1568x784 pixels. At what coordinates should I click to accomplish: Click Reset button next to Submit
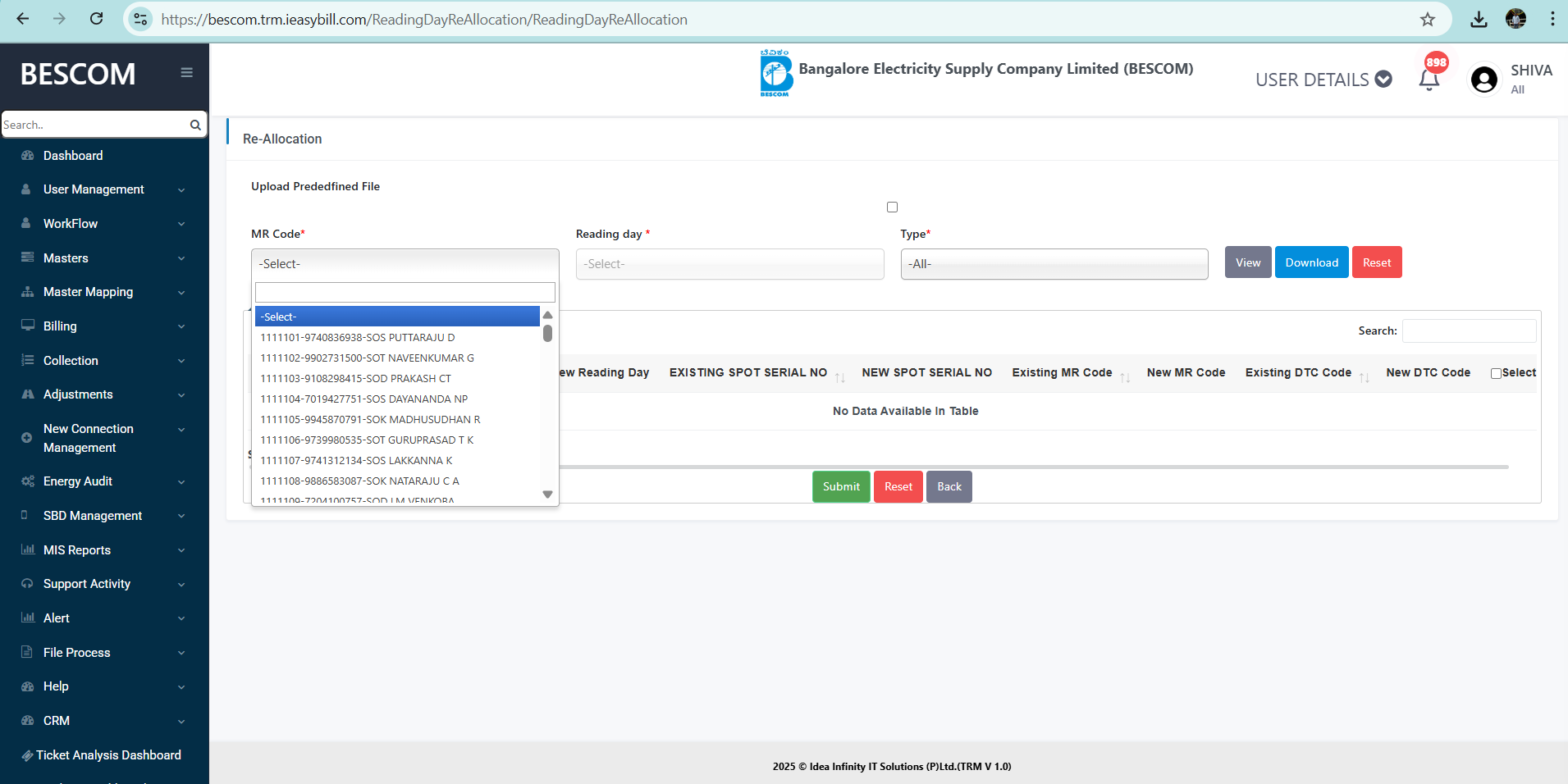[898, 486]
